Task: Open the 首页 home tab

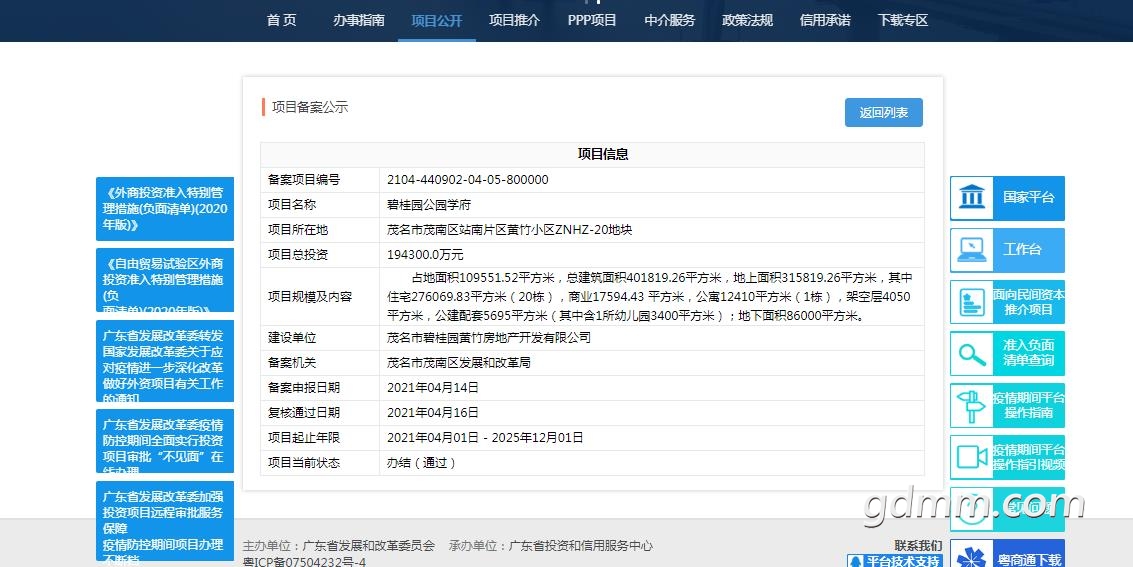Action: (x=282, y=20)
